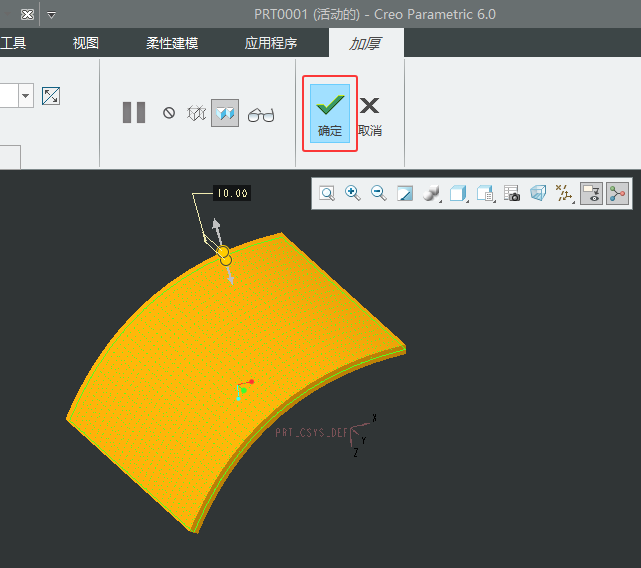Viewport: 641px width, 568px height.
Task: Click the Refit view icon
Action: coord(327,193)
